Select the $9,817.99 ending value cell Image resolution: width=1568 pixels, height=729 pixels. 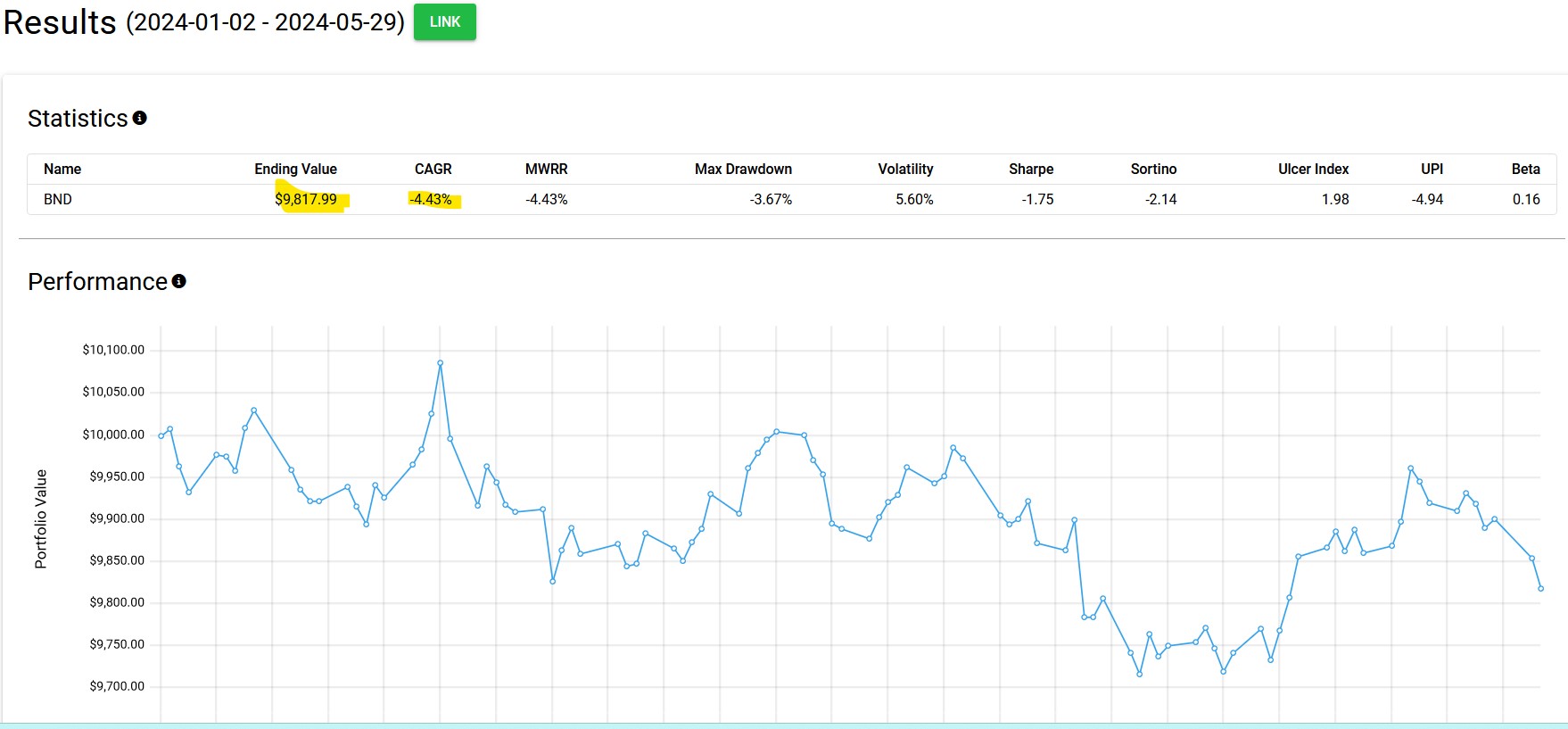click(x=306, y=199)
